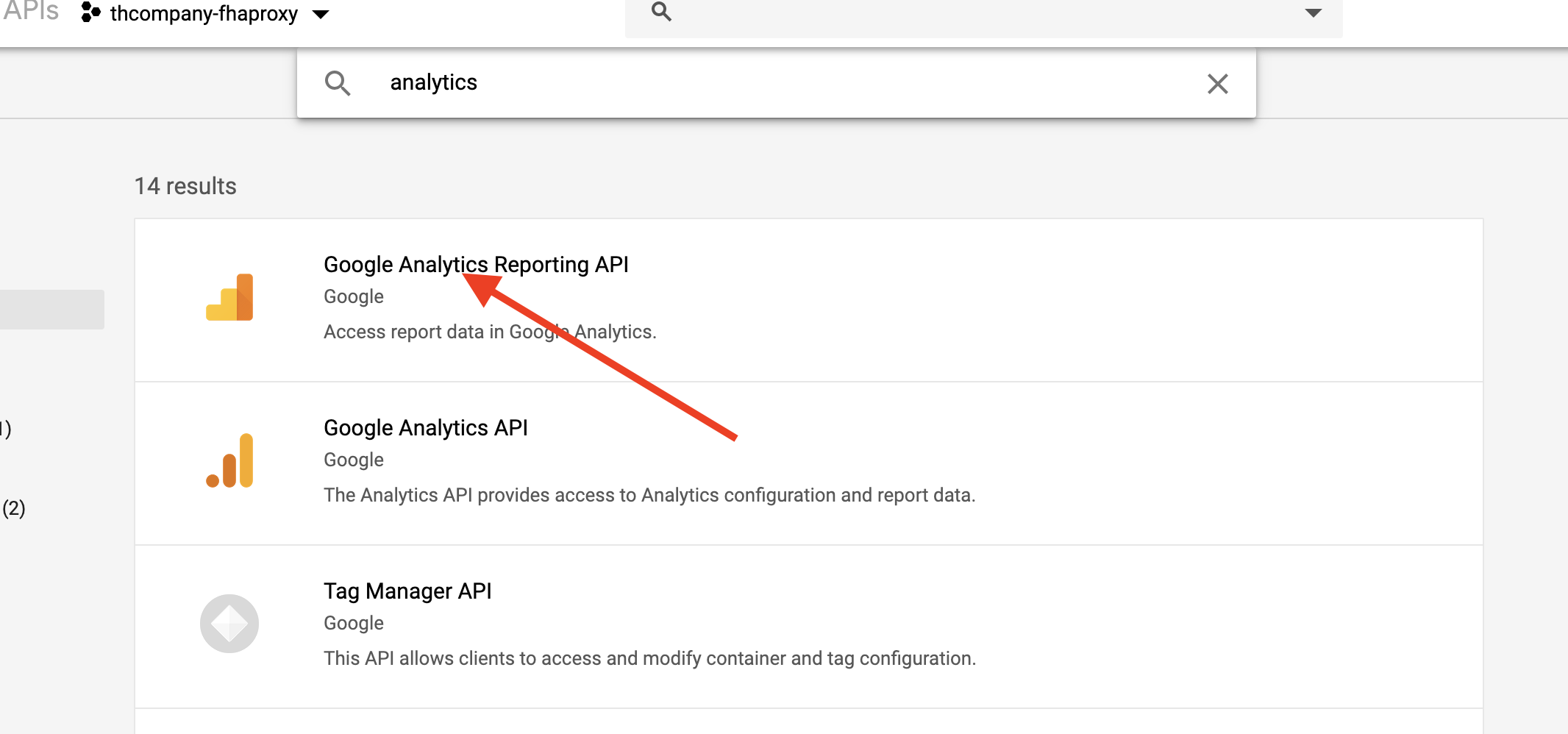Click the Google Analytics Reporting API logo
The height and width of the screenshot is (734, 1568).
pos(229,297)
